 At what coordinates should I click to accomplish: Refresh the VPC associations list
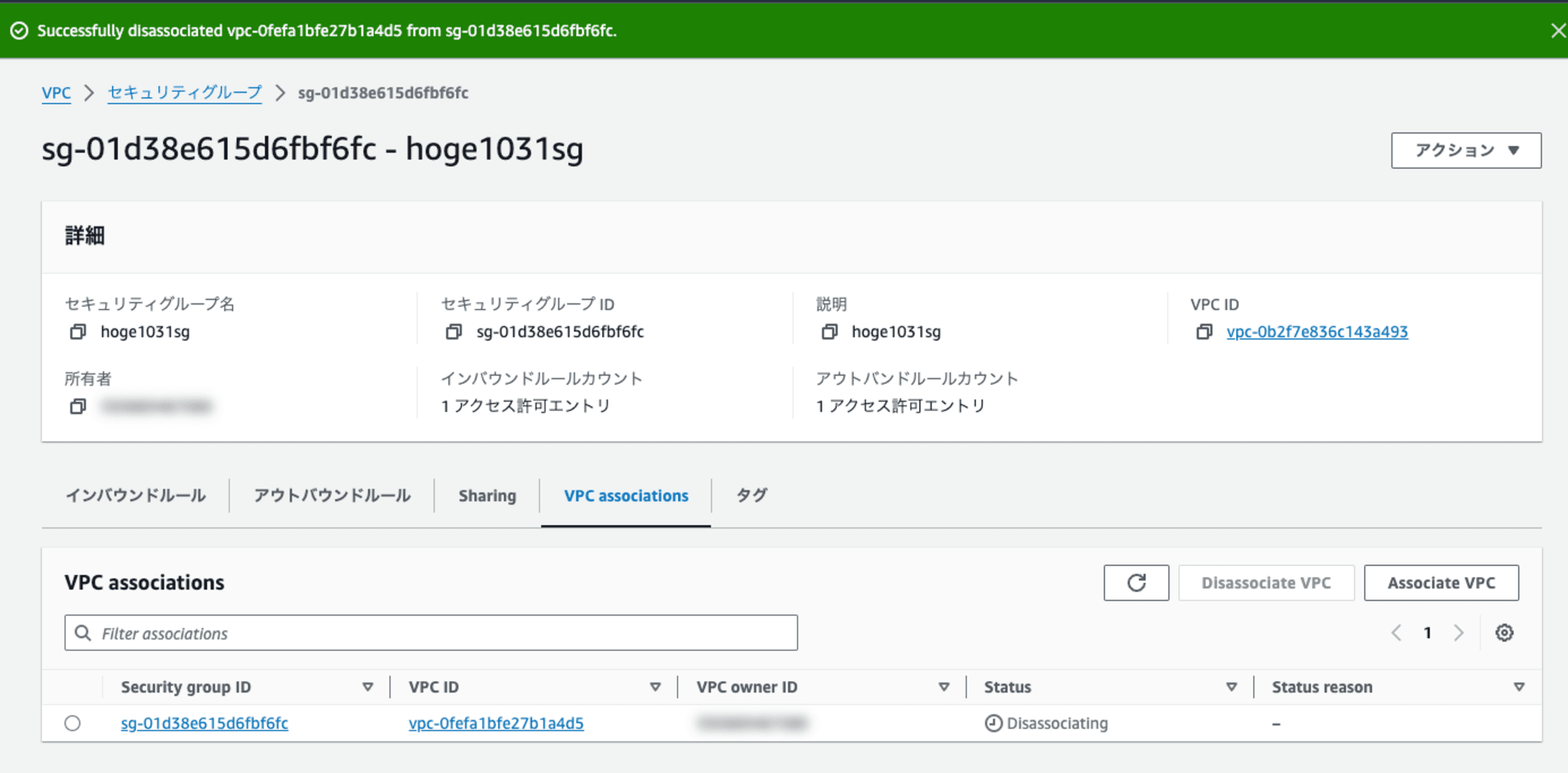1136,582
